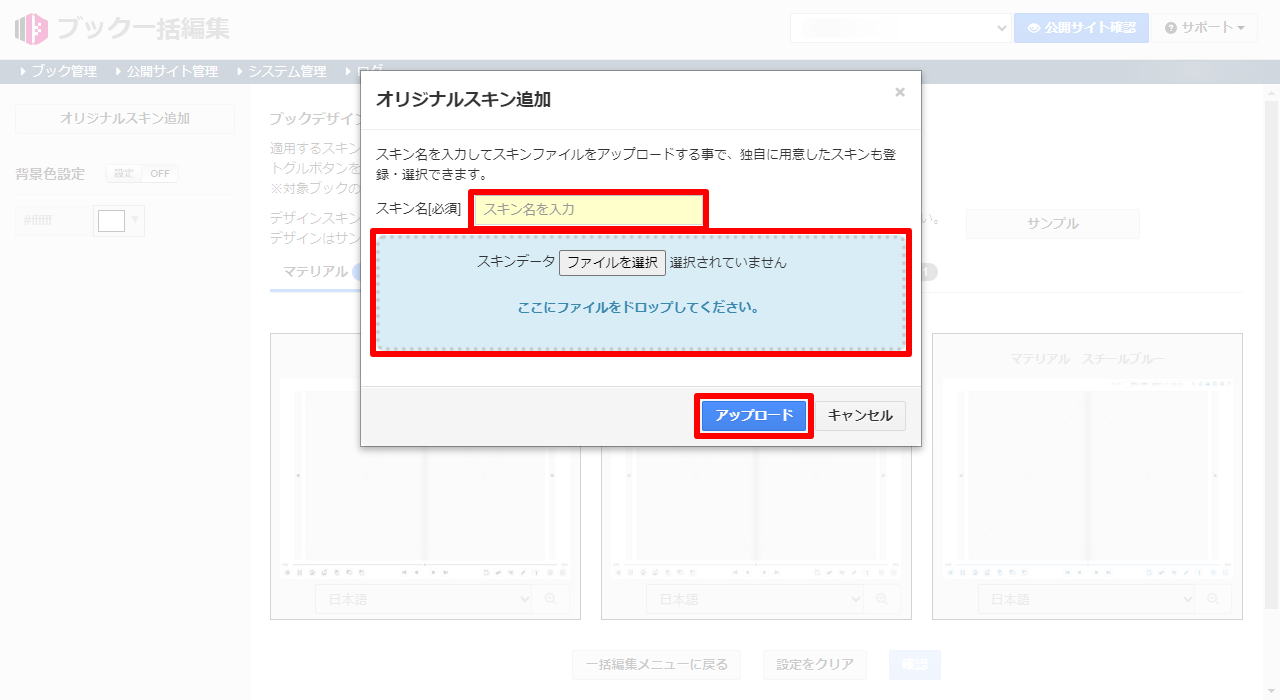Click the last-page icon in middle book preview
Screen dimensions: 1280x700
(x=777, y=573)
